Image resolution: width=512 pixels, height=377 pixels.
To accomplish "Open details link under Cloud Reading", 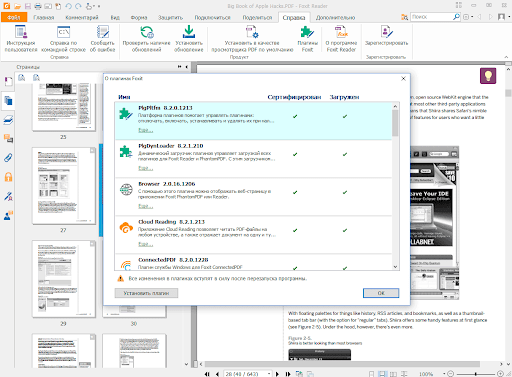I will (146, 244).
